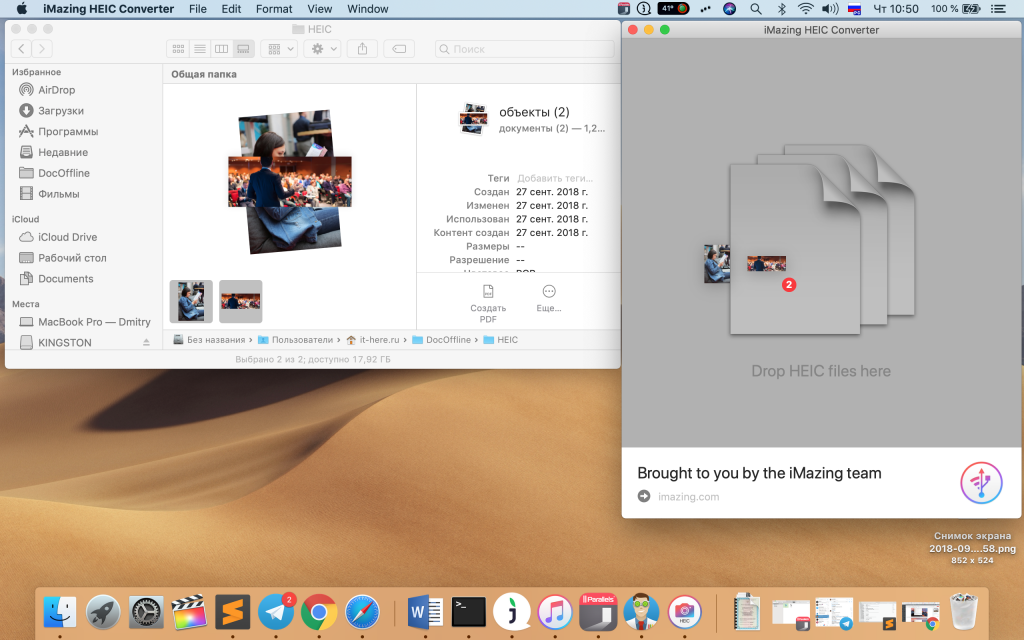Click the iMazing logo icon

[981, 483]
